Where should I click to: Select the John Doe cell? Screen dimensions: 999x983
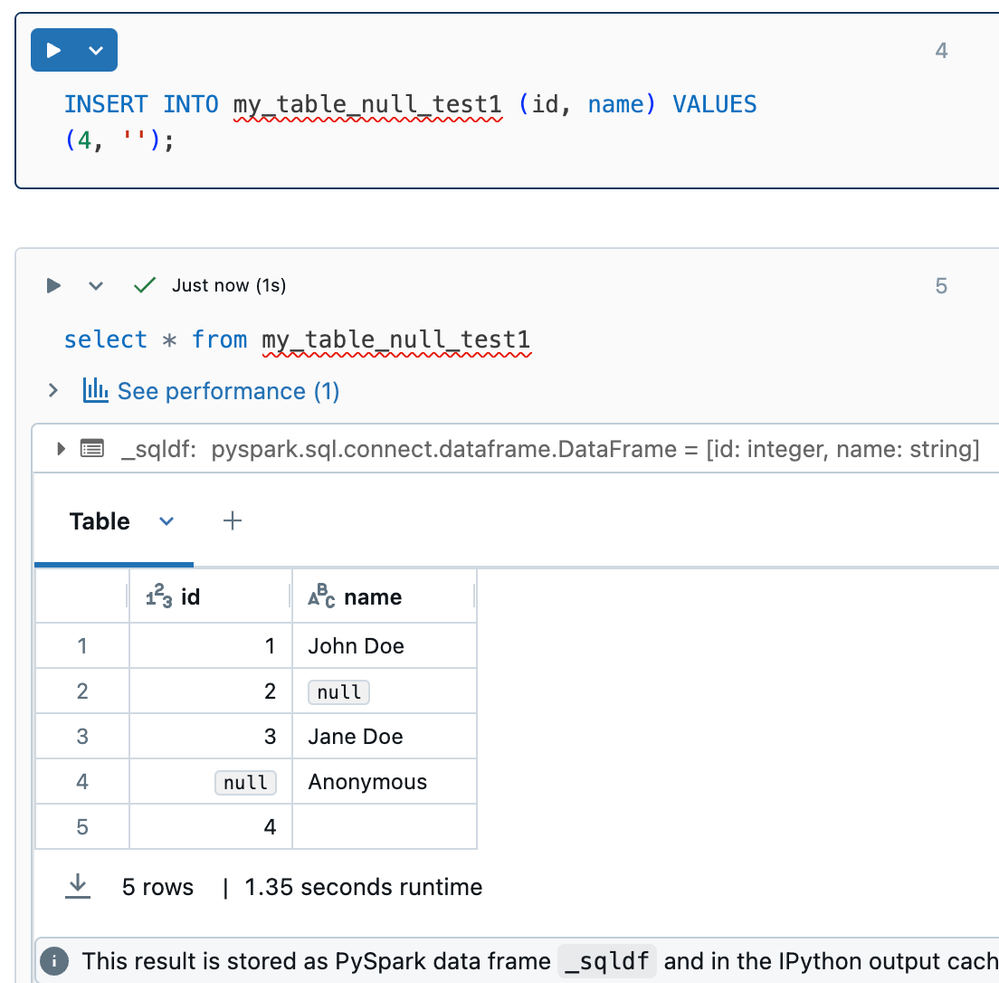click(356, 646)
